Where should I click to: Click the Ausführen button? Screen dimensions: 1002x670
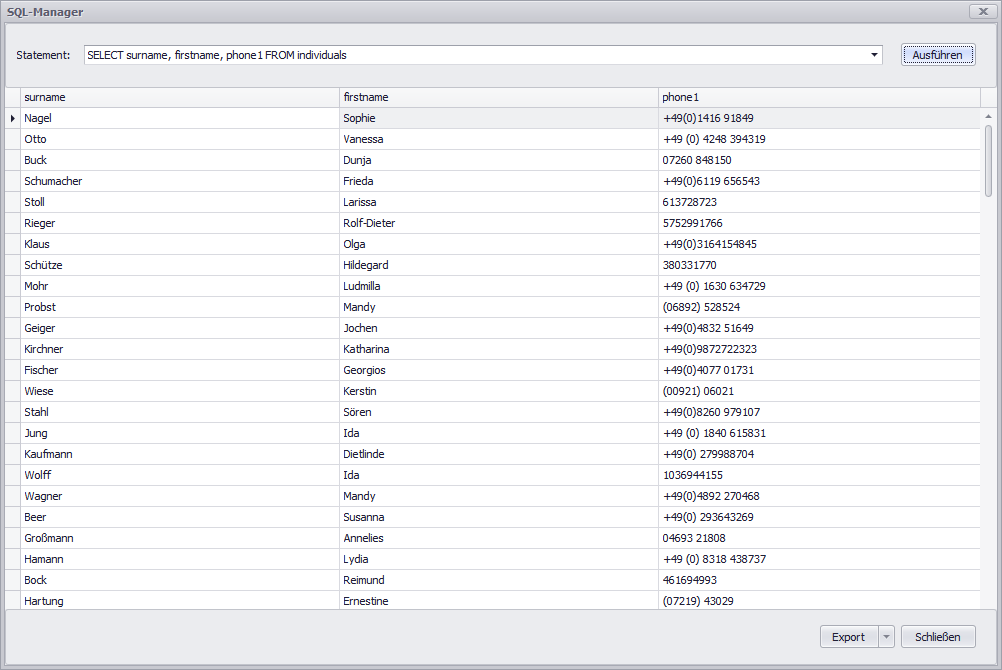point(937,55)
